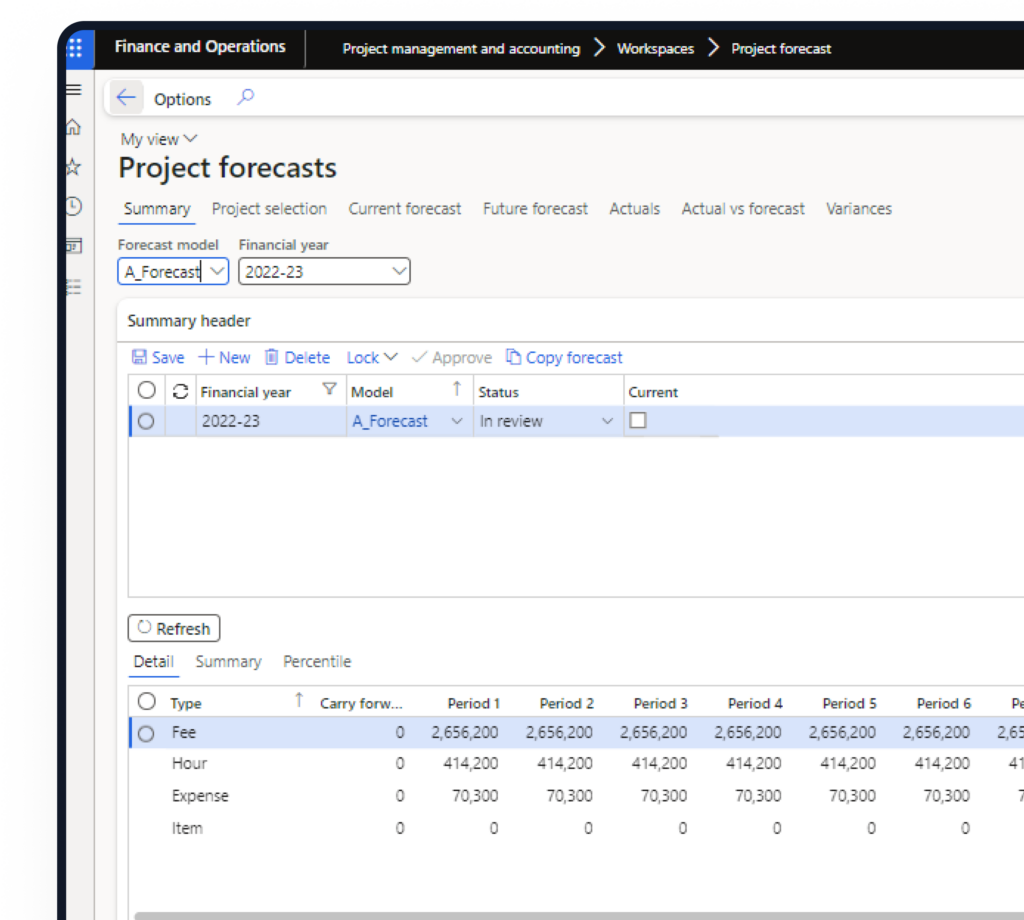
Task: Click the Forecast model input field
Action: click(163, 271)
